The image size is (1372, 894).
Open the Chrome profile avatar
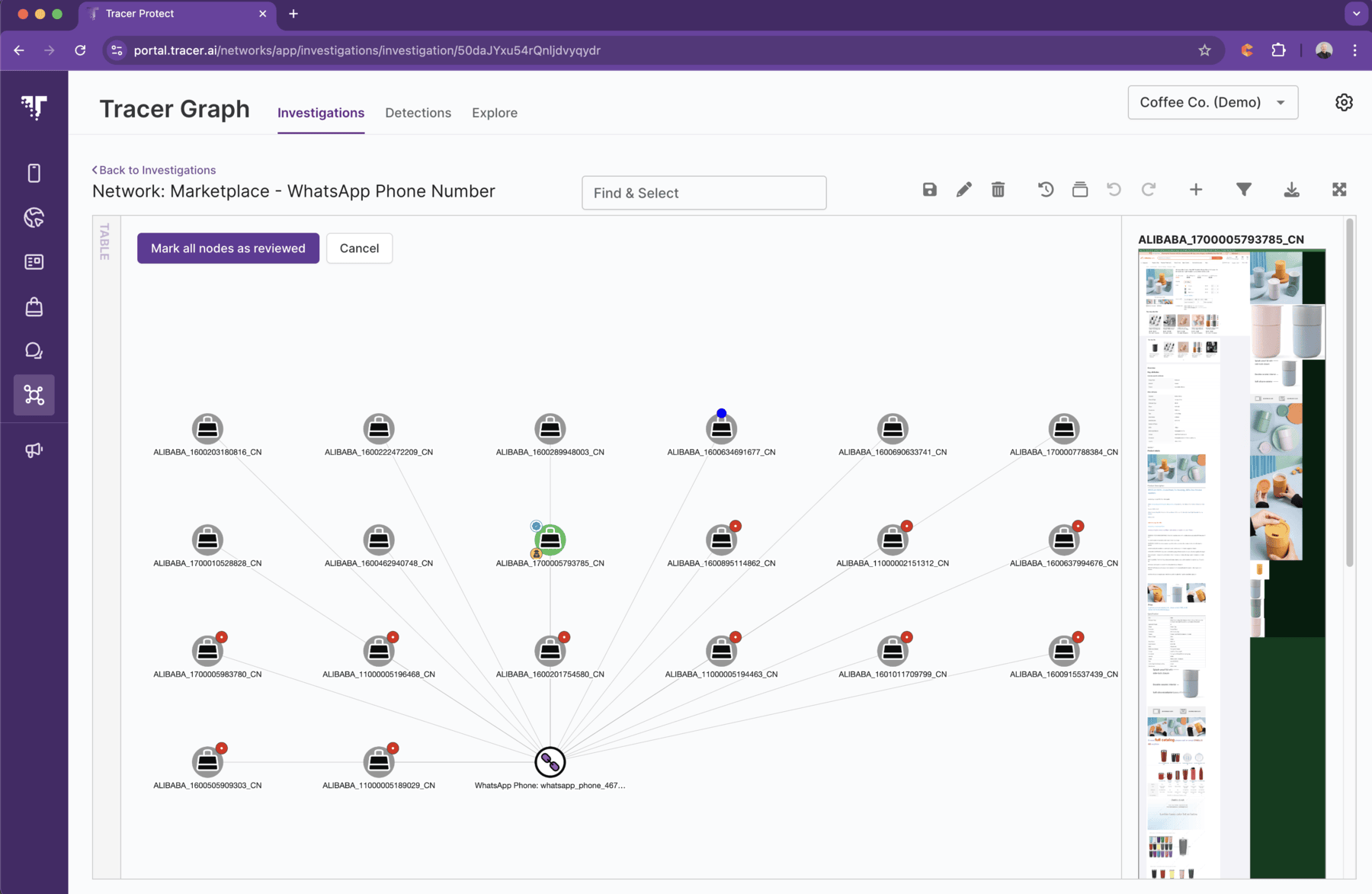(1324, 50)
